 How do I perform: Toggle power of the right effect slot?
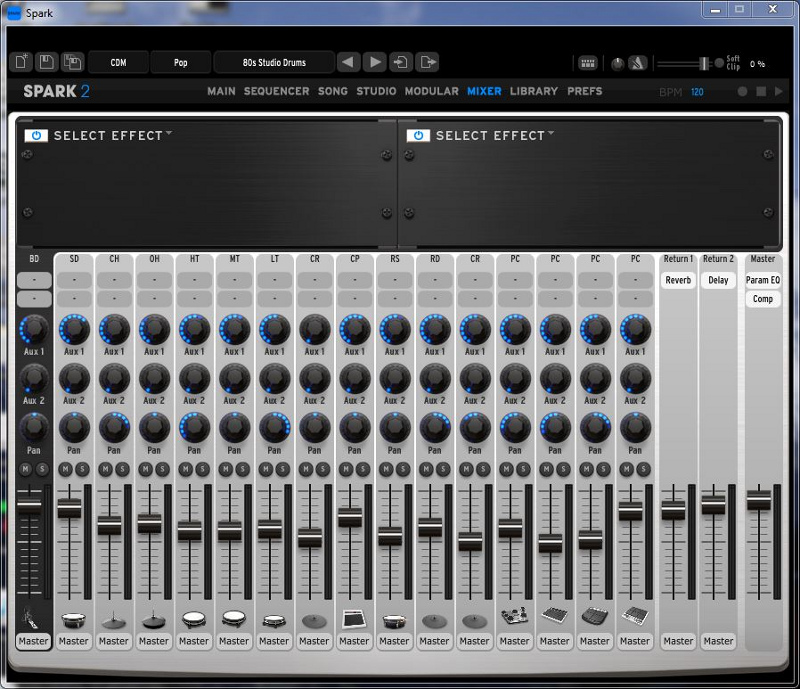(418, 135)
